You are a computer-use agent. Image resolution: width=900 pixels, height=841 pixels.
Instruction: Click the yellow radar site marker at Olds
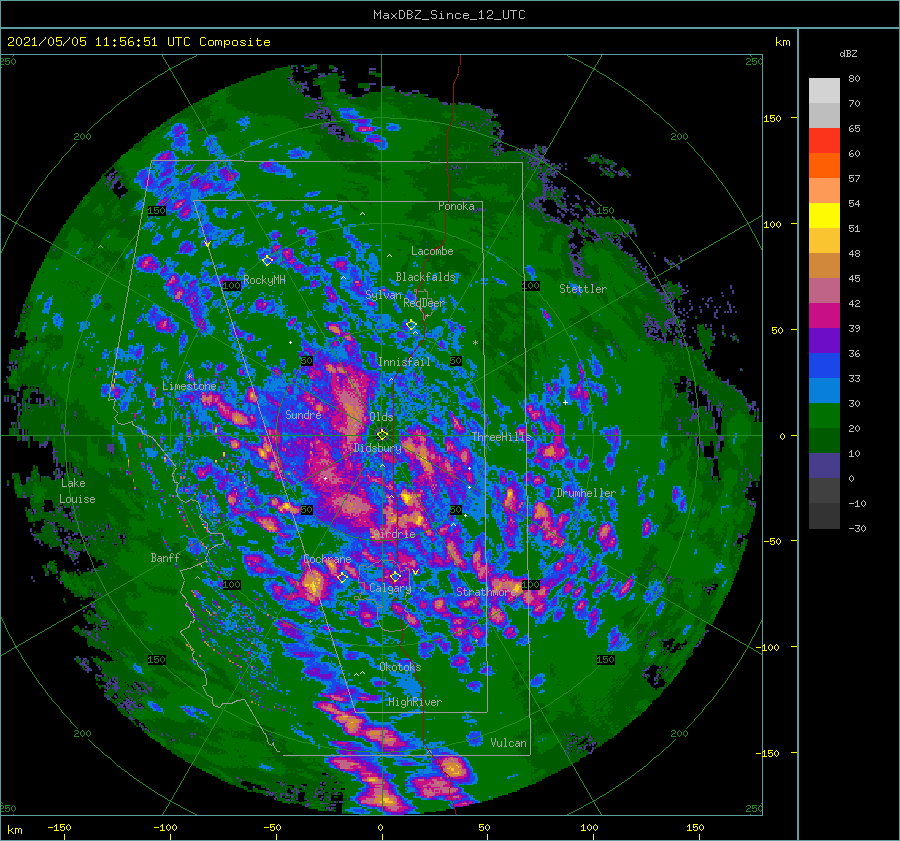(x=382, y=435)
